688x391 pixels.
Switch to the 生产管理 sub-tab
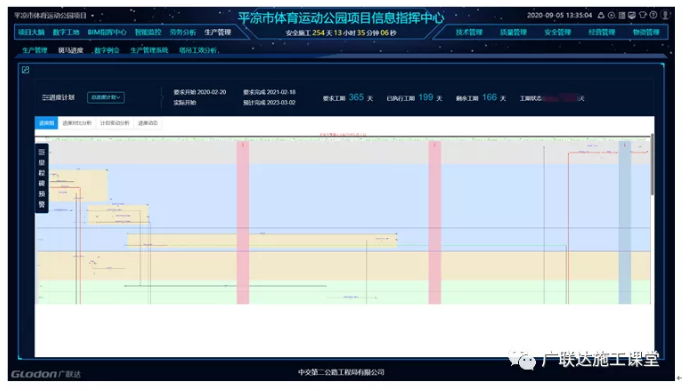tap(35, 50)
